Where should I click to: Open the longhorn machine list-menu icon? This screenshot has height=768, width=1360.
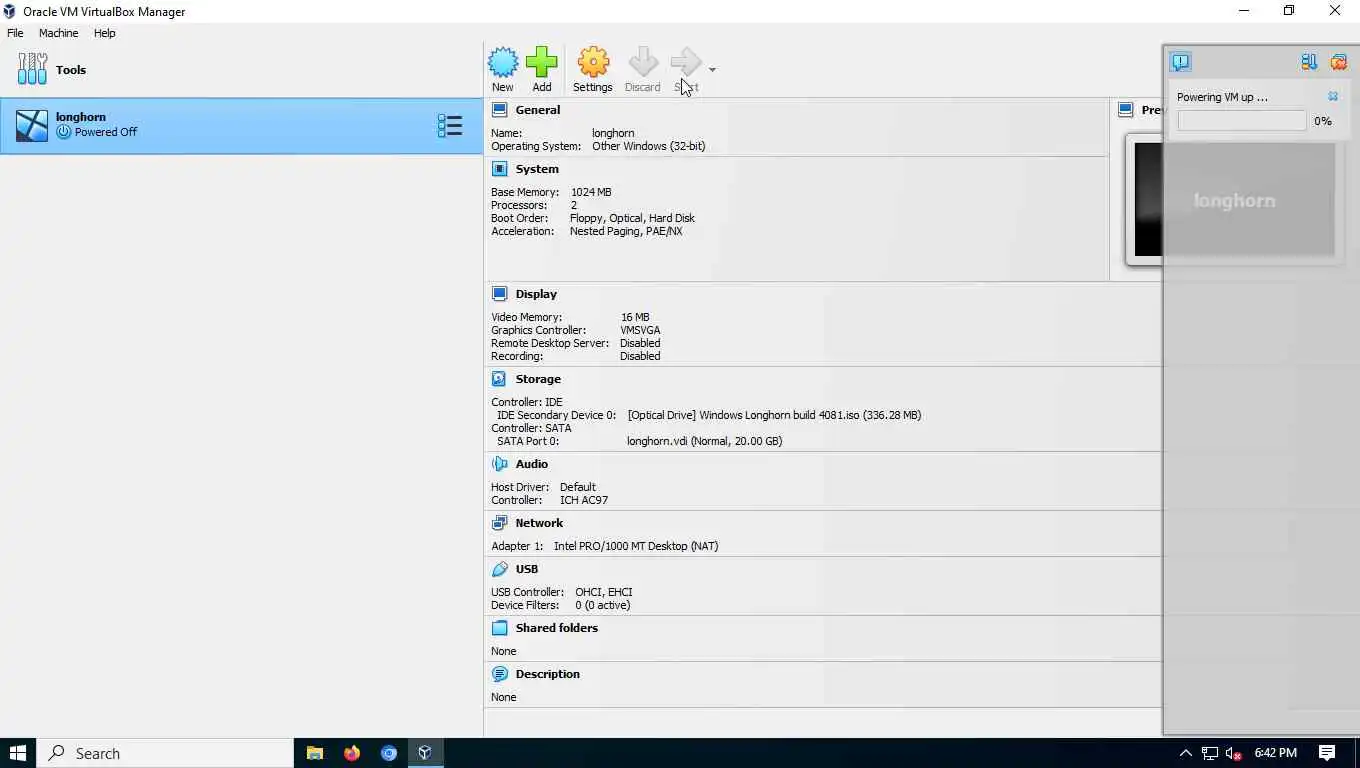449,125
